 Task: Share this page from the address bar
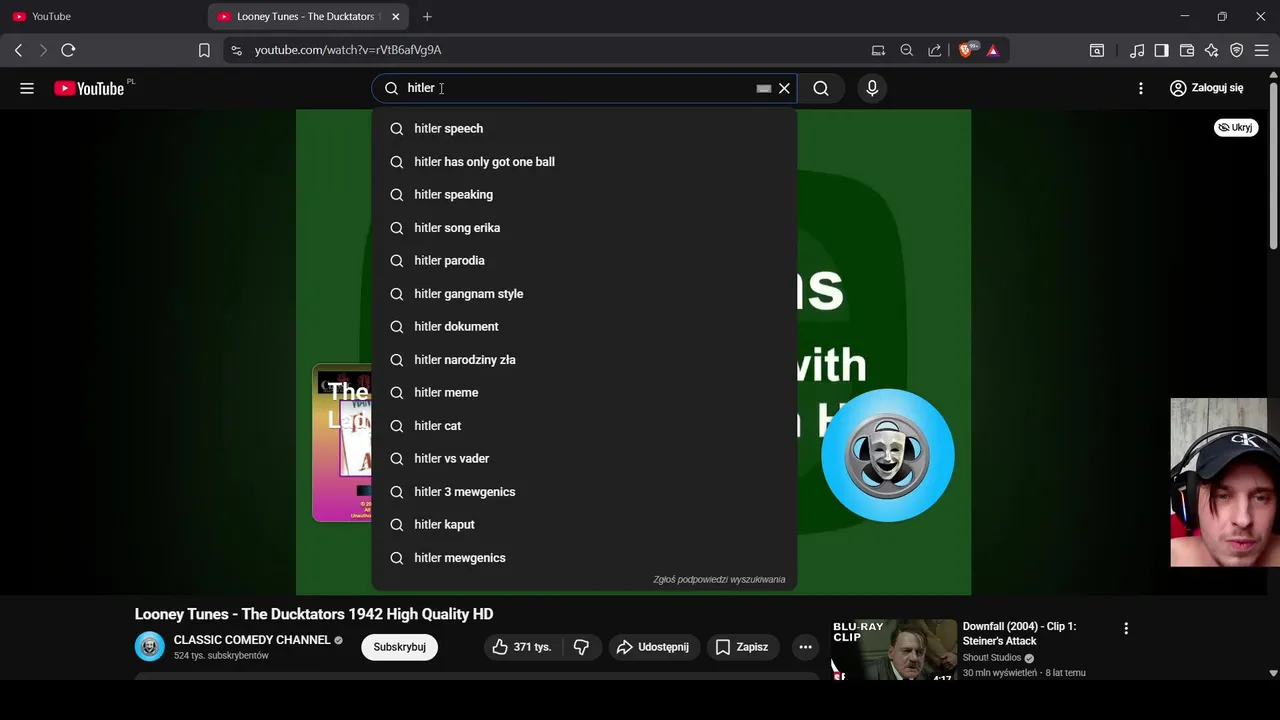coord(935,50)
